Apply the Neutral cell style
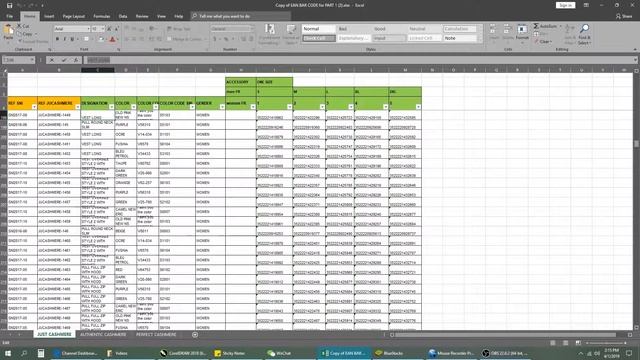This screenshot has width=640, height=360. (424, 29)
